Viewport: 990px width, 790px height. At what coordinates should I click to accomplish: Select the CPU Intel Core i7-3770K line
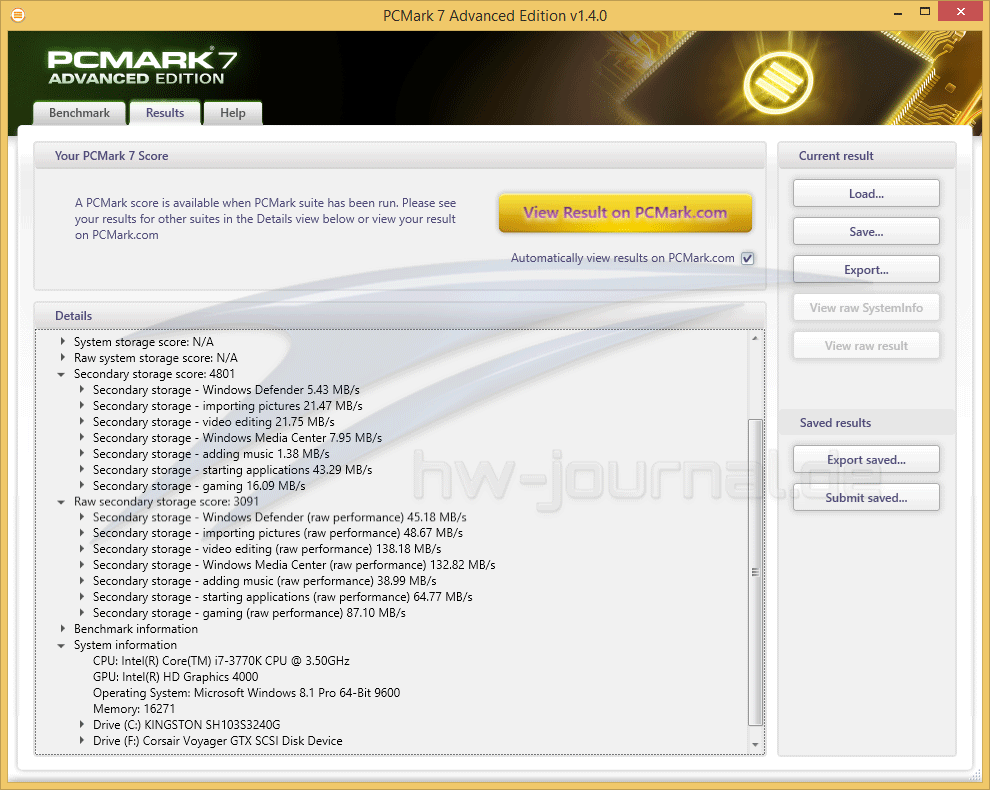pyautogui.click(x=221, y=661)
